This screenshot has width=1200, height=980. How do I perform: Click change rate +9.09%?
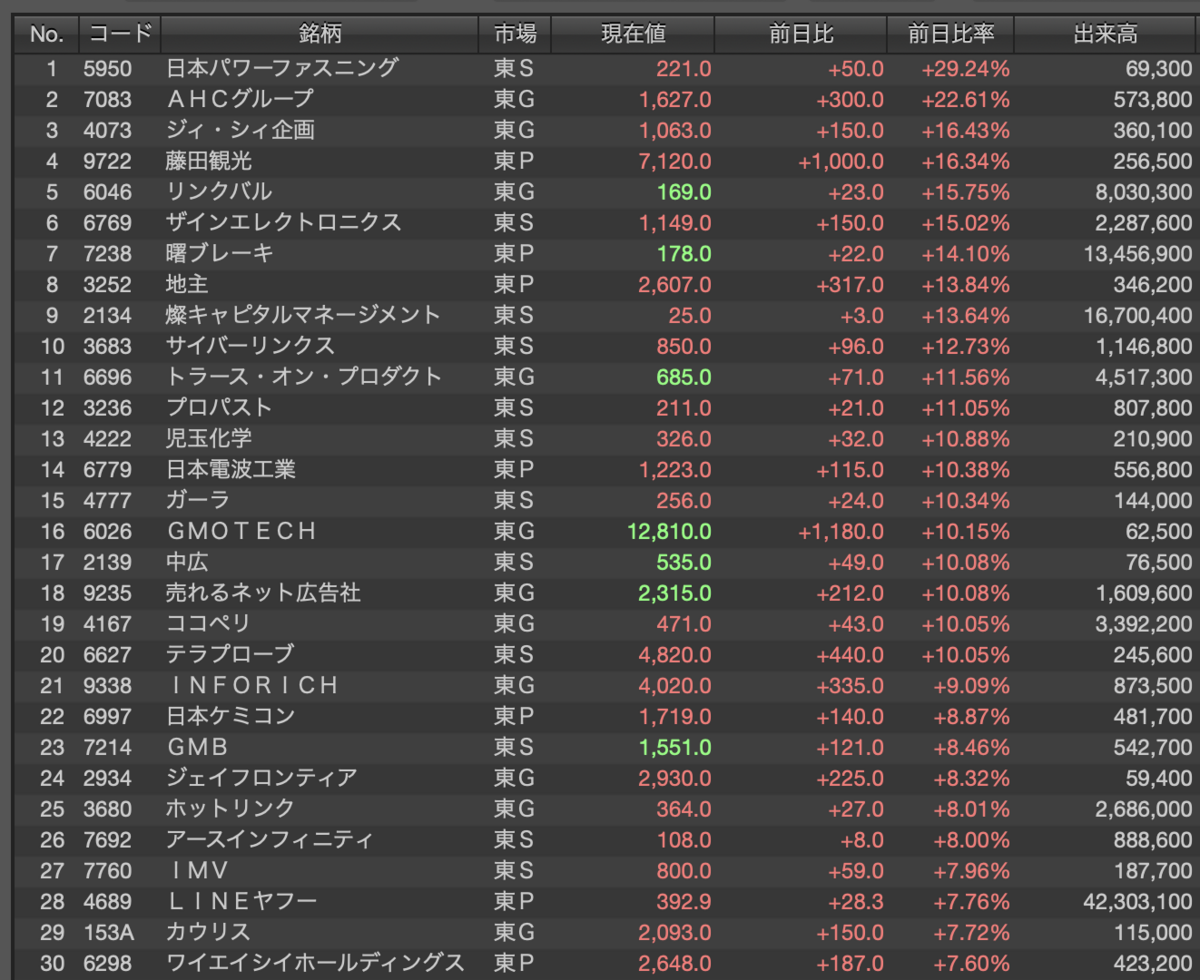(x=972, y=685)
